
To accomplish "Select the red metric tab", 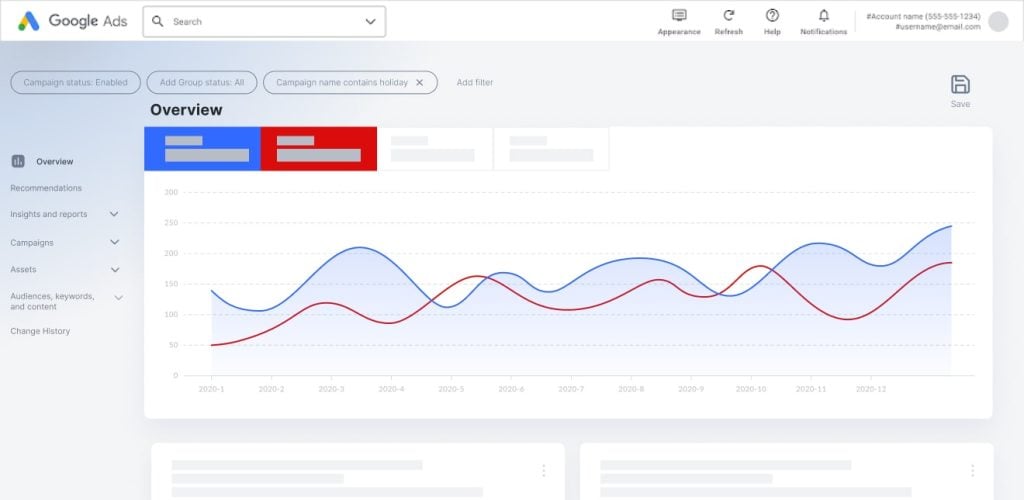I will pyautogui.click(x=319, y=149).
